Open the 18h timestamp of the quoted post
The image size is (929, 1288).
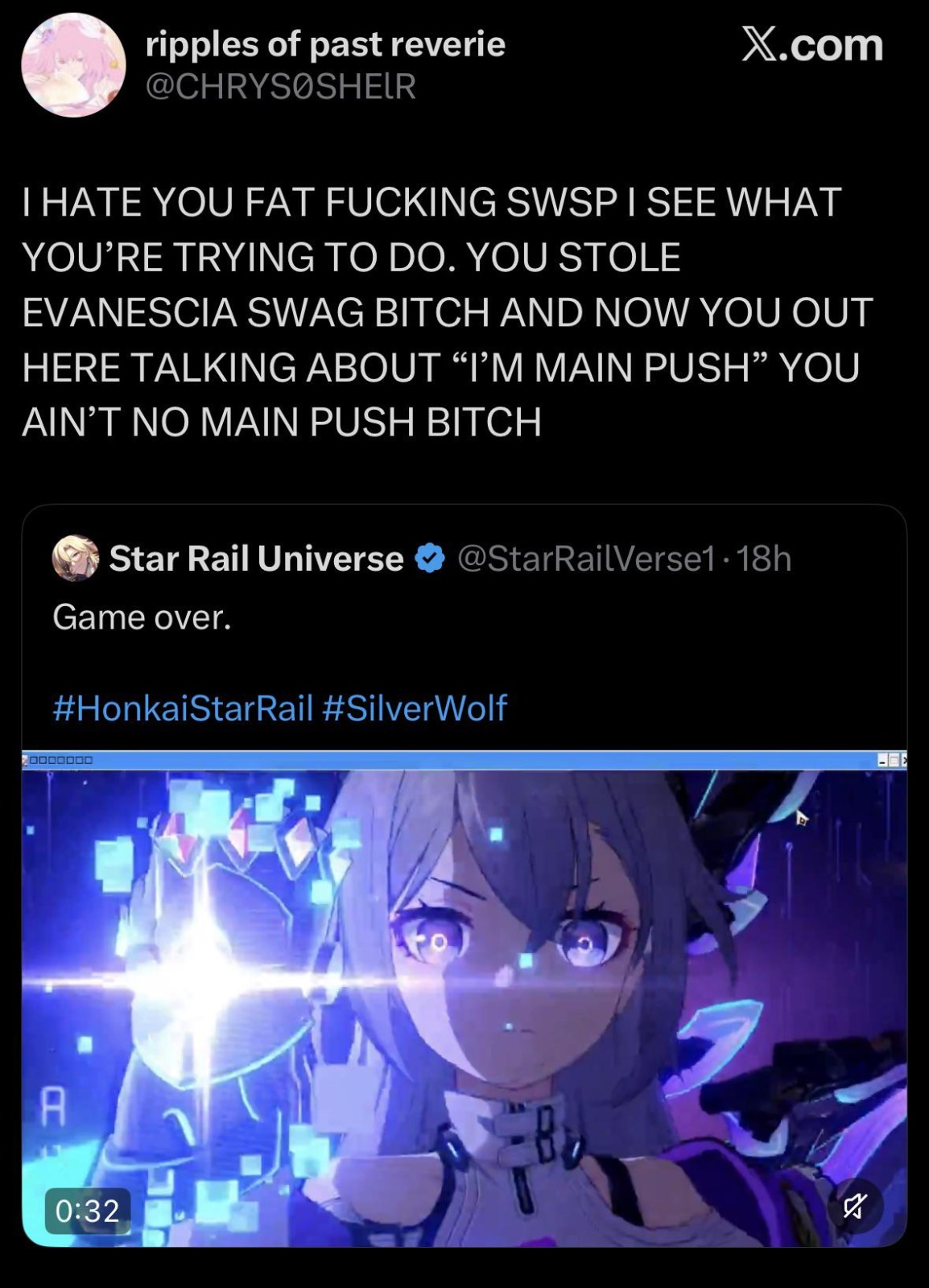[764, 558]
